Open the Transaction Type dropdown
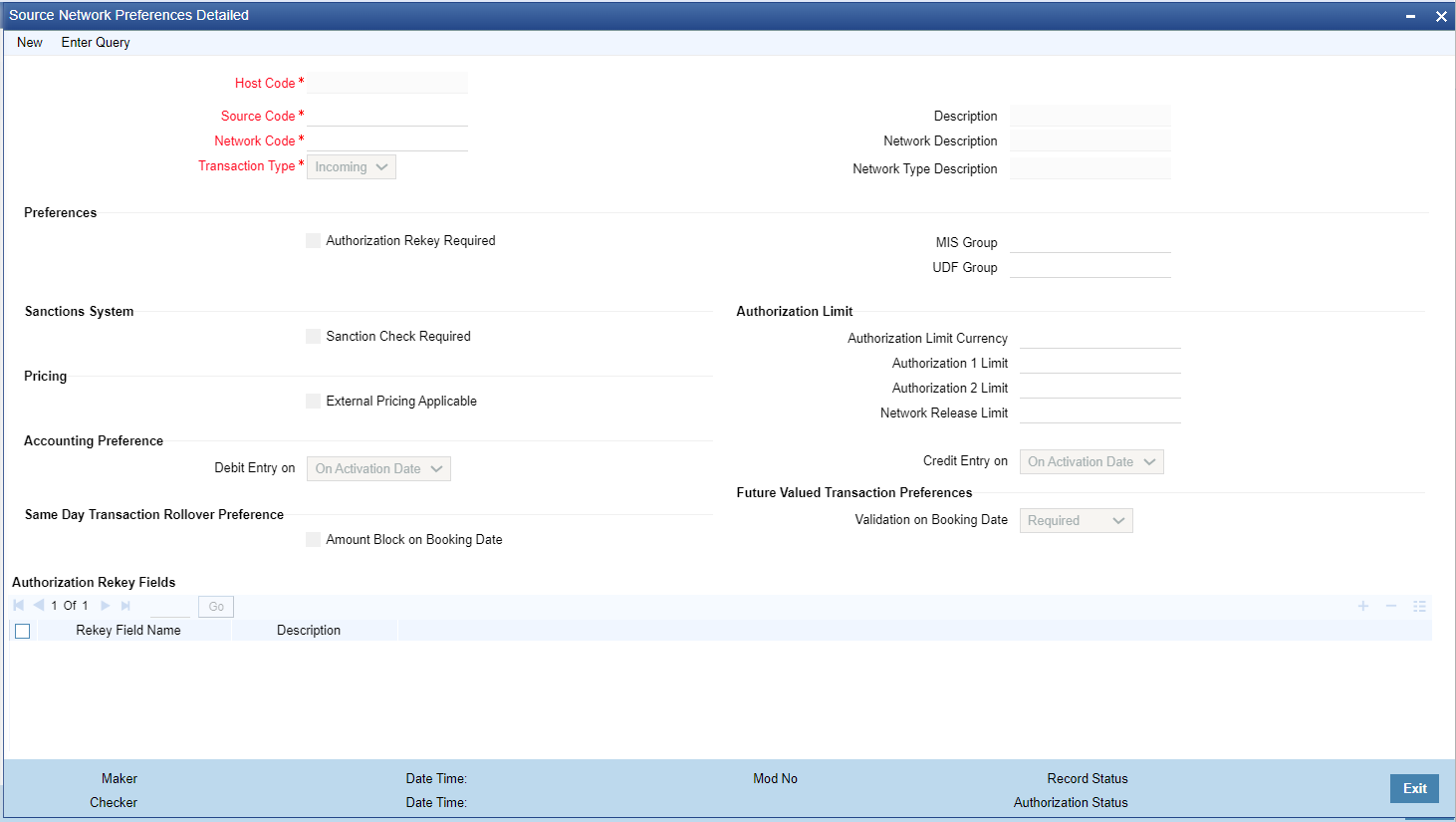Image resolution: width=1456 pixels, height=822 pixels. click(x=352, y=167)
